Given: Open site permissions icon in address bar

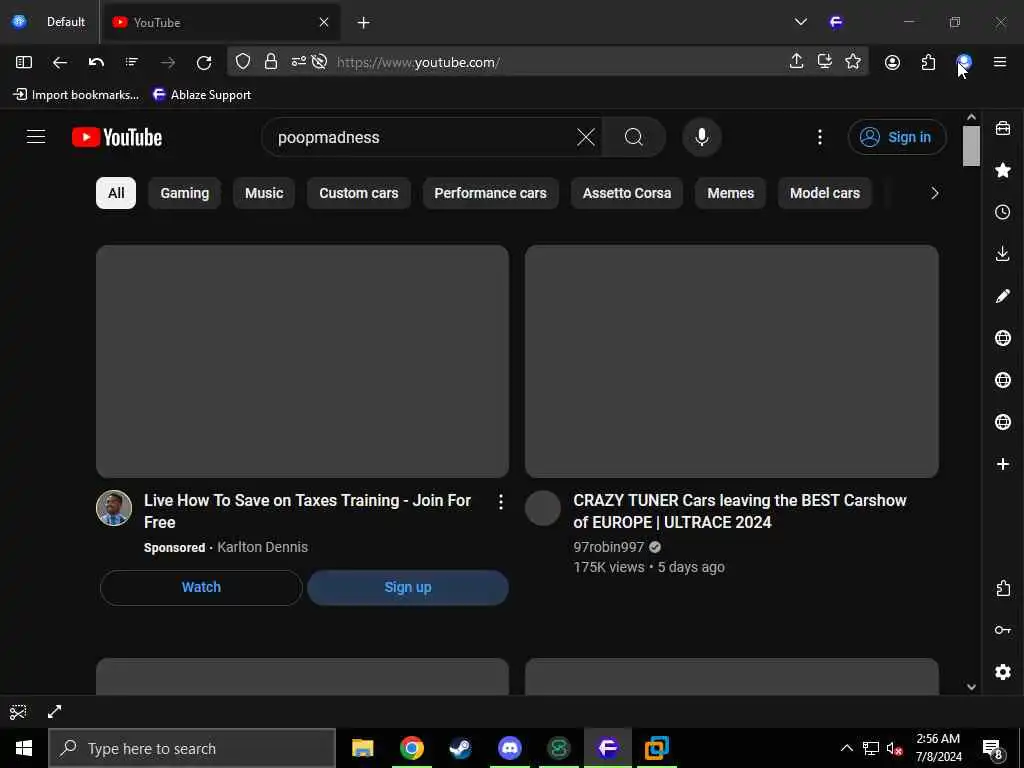Looking at the screenshot, I should [298, 62].
